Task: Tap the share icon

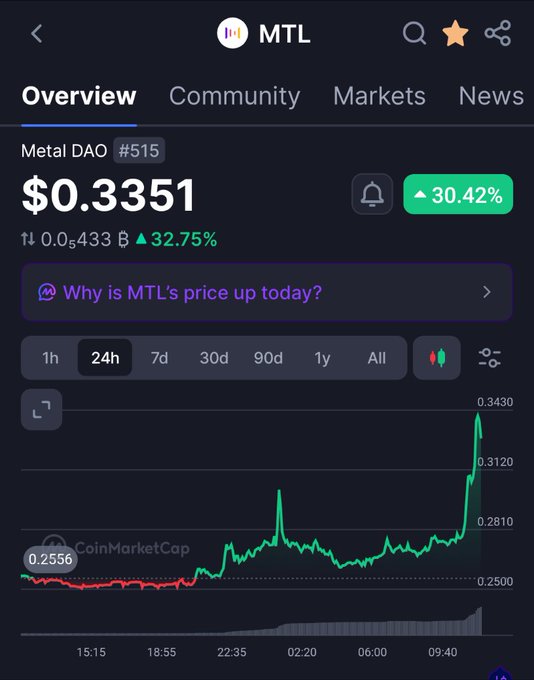Action: pos(498,33)
